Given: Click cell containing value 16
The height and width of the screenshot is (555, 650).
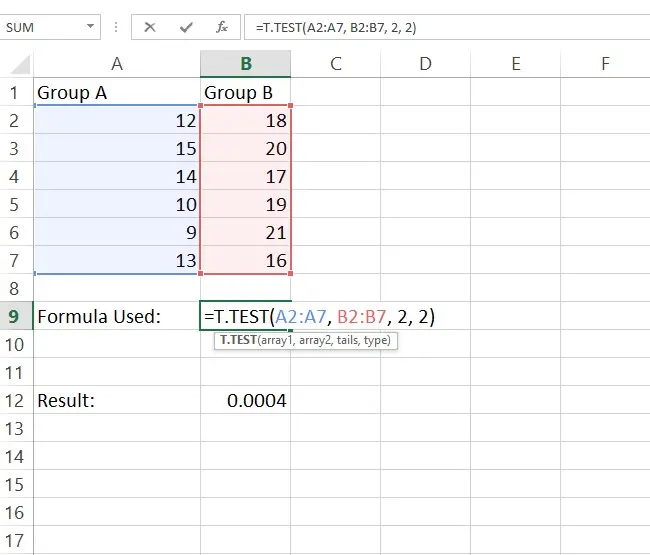Looking at the screenshot, I should click(246, 260).
